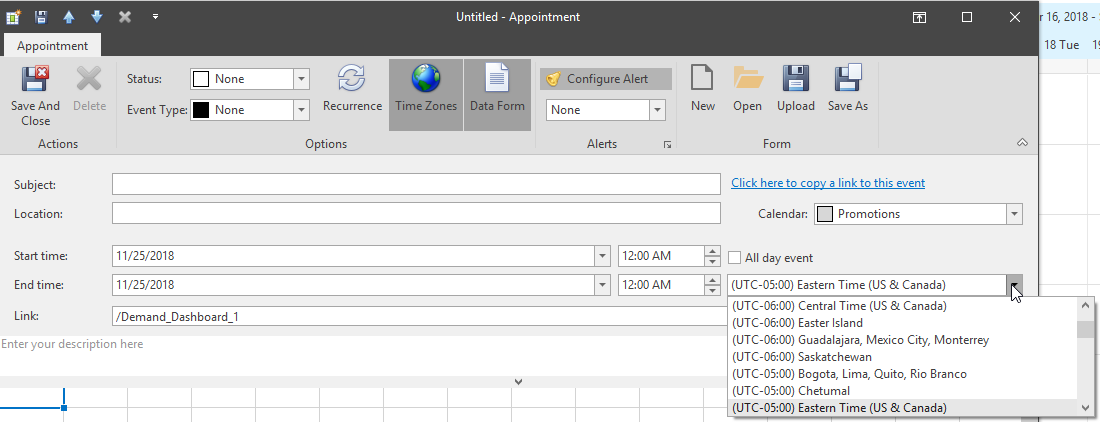This screenshot has width=1100, height=422.
Task: Click Save As form icon
Action: pyautogui.click(x=848, y=78)
